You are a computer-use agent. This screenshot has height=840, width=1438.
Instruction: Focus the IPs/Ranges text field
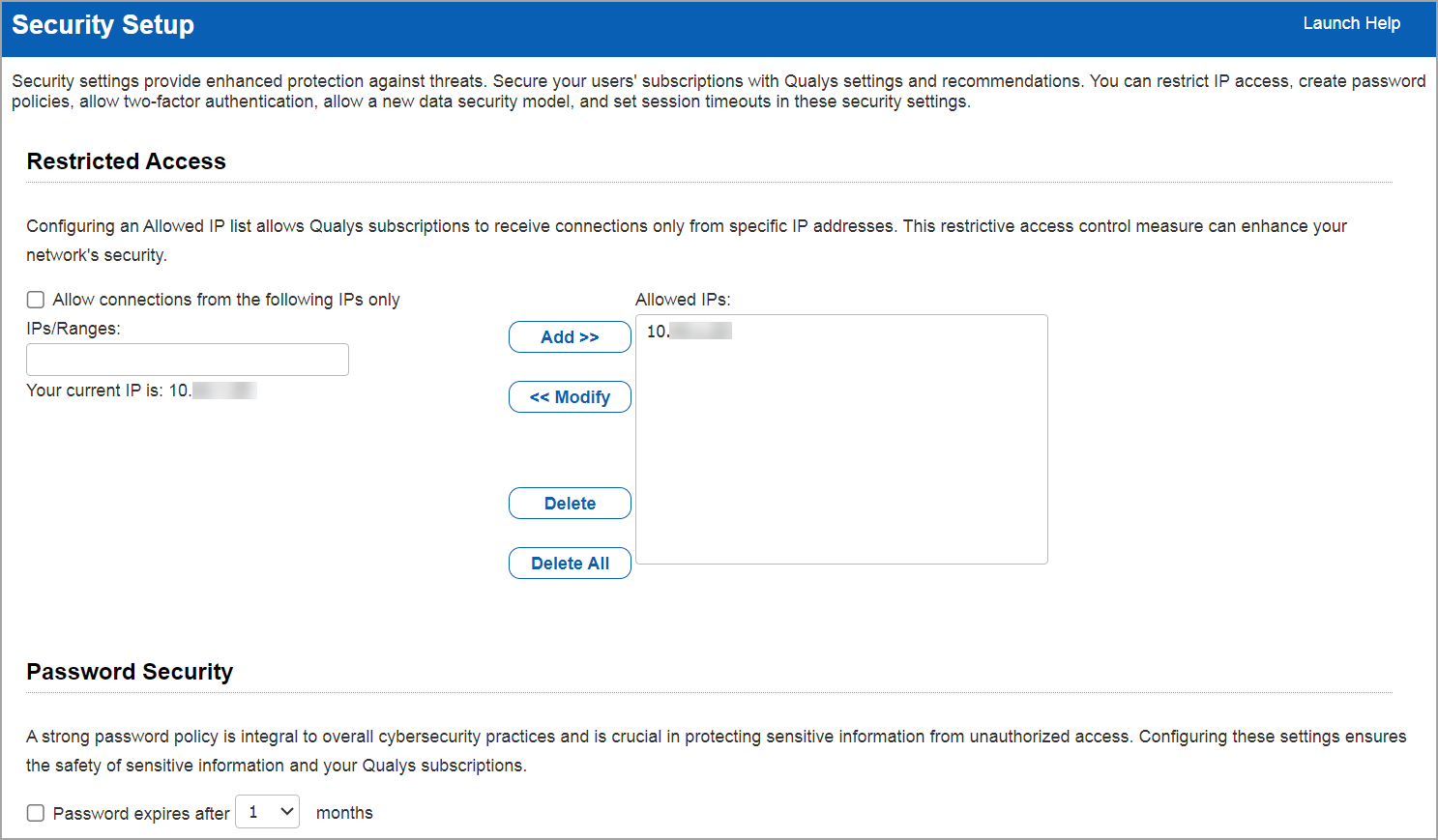[187, 360]
